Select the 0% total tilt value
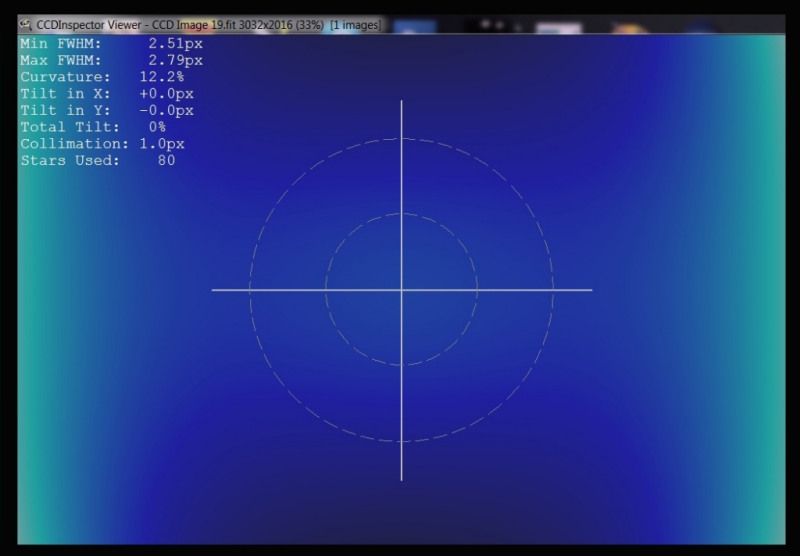Image resolution: width=800 pixels, height=556 pixels. point(157,127)
